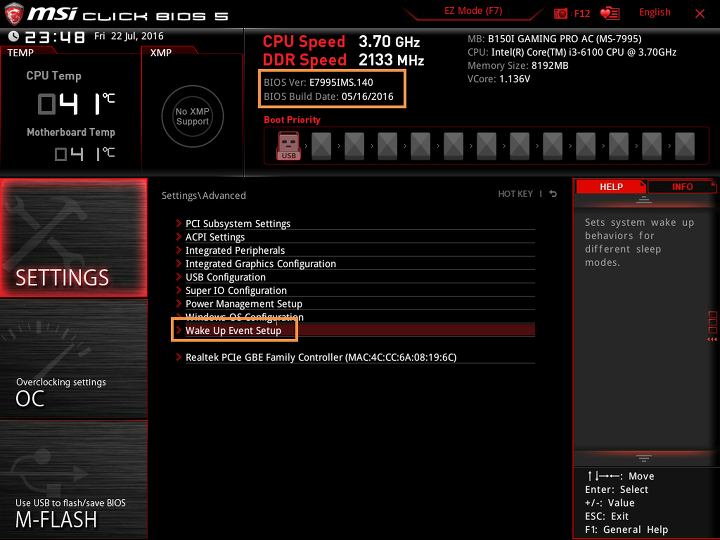720x540 pixels.
Task: Close the BIOS with the X icon
Action: coord(700,14)
